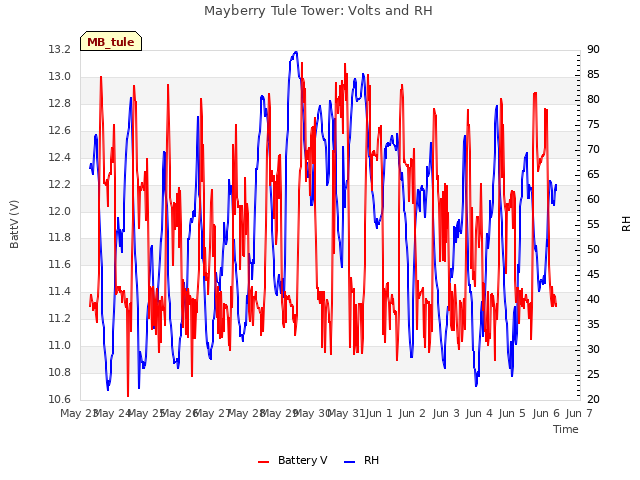
Task: Click the 90 right axis tick
Action: 593,50
